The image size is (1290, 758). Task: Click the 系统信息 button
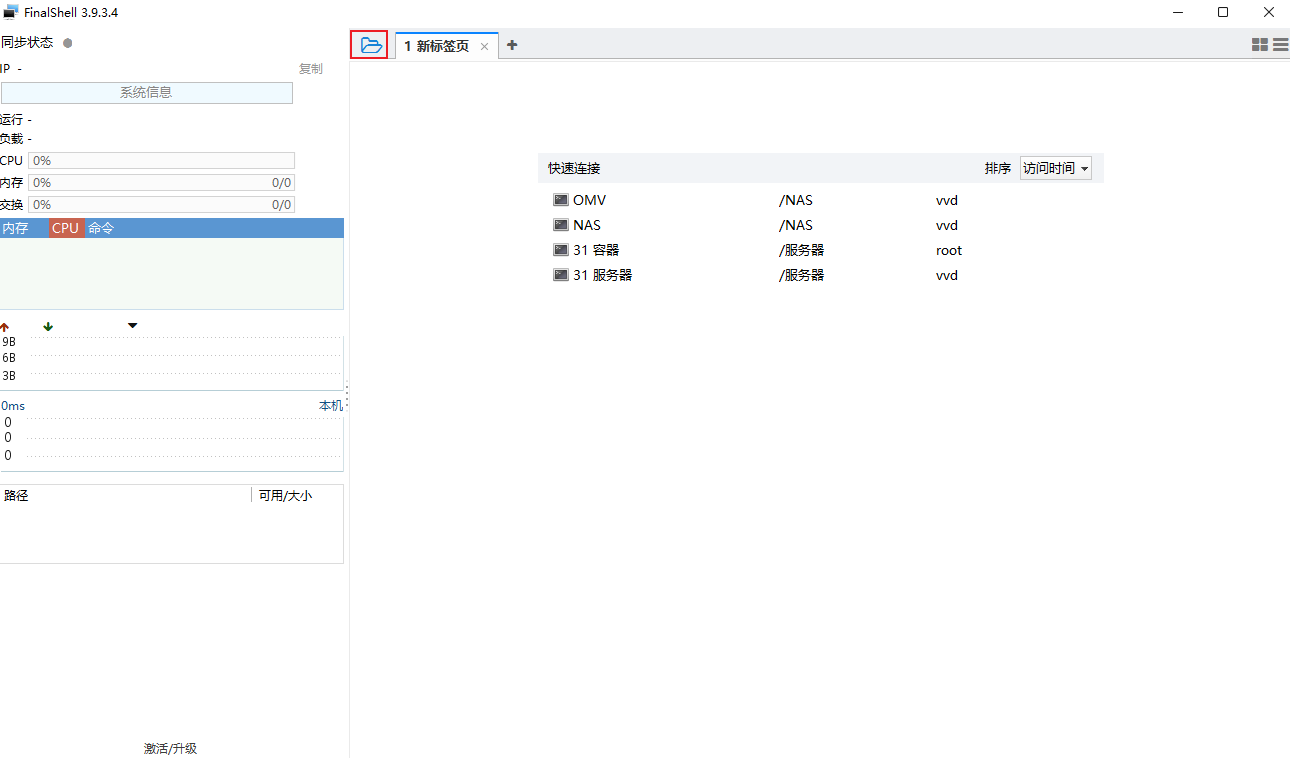pos(146,92)
